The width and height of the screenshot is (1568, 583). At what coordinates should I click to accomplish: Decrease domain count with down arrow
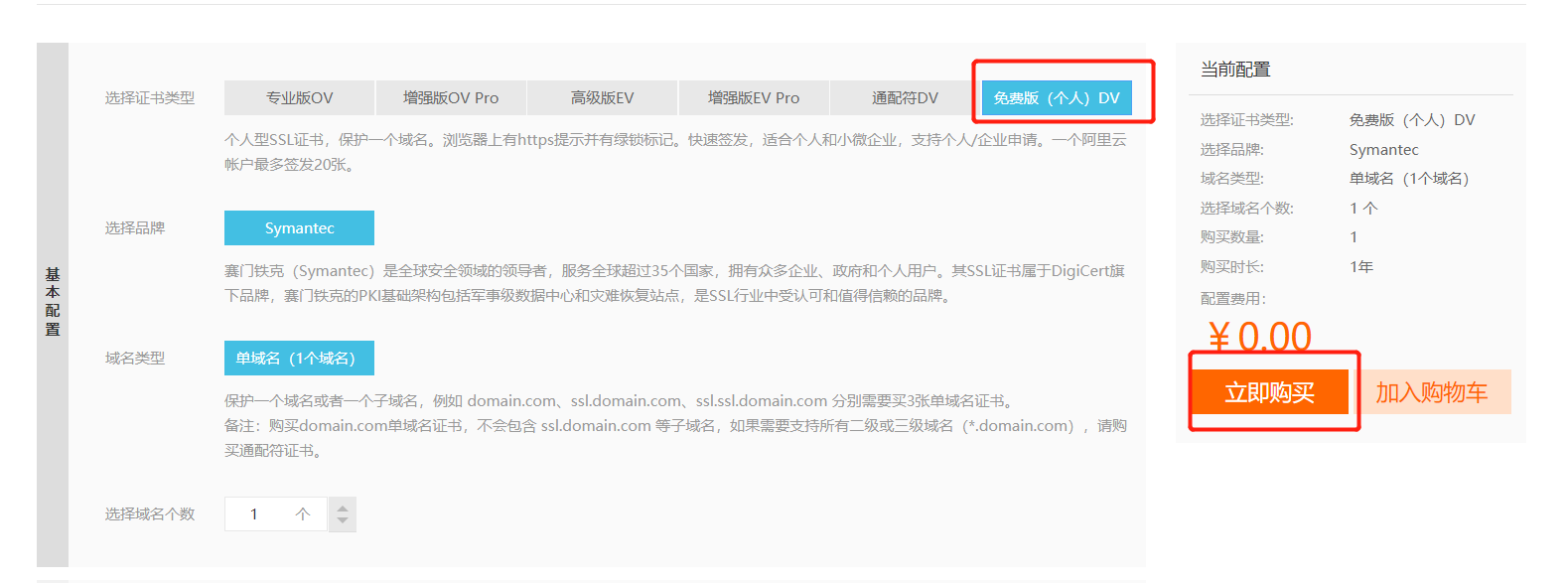(343, 521)
